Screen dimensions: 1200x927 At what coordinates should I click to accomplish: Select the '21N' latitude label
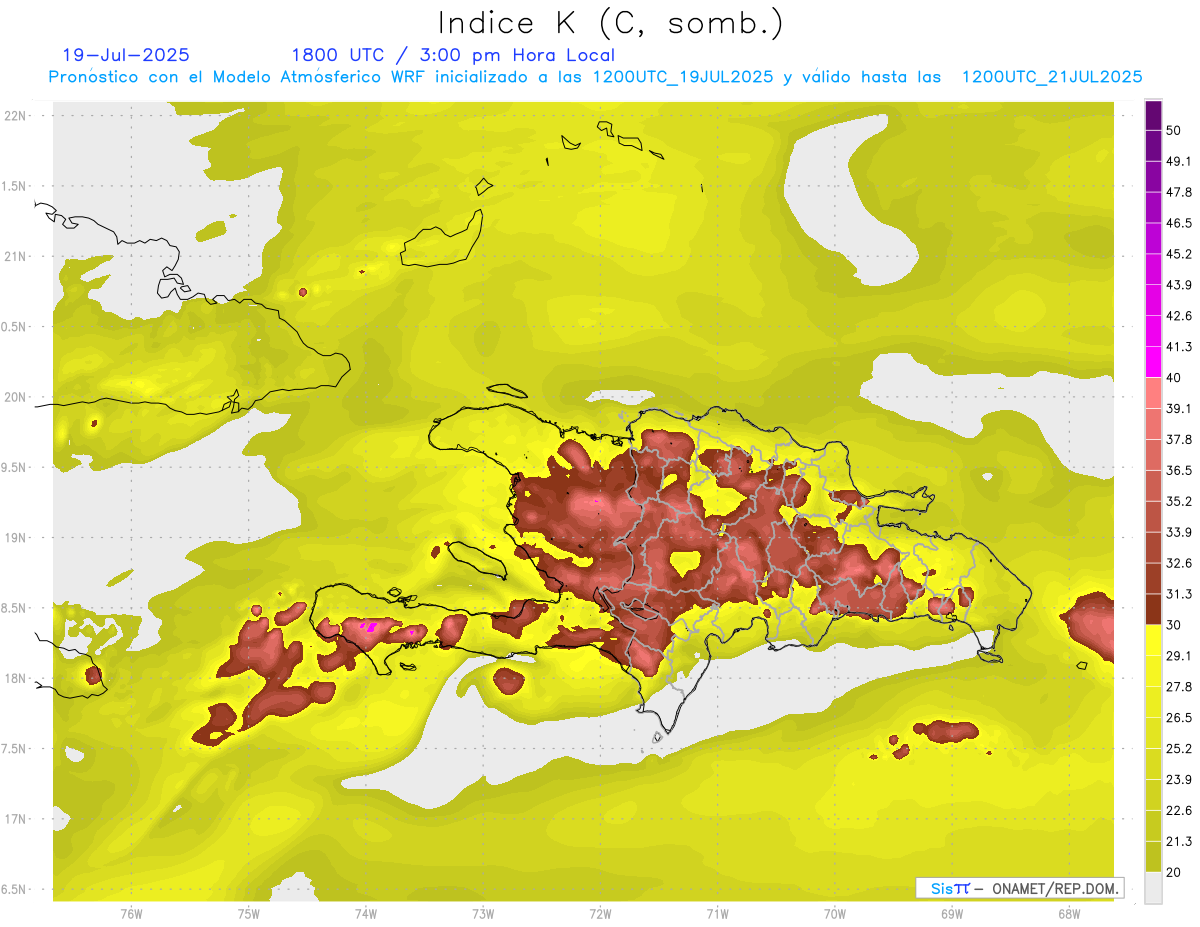(15, 256)
